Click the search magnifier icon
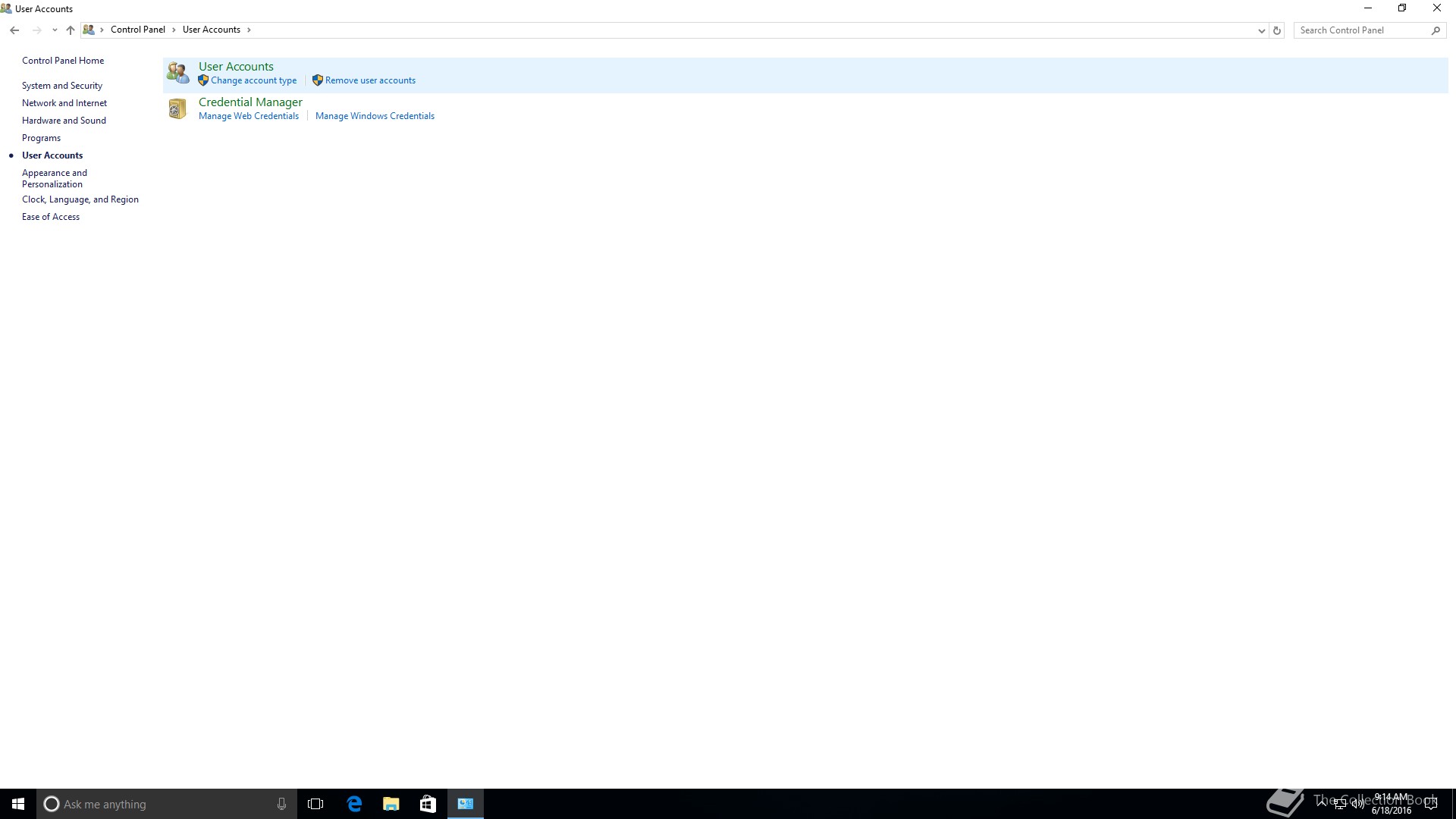Screen dimensions: 1456x819 [1436, 30]
